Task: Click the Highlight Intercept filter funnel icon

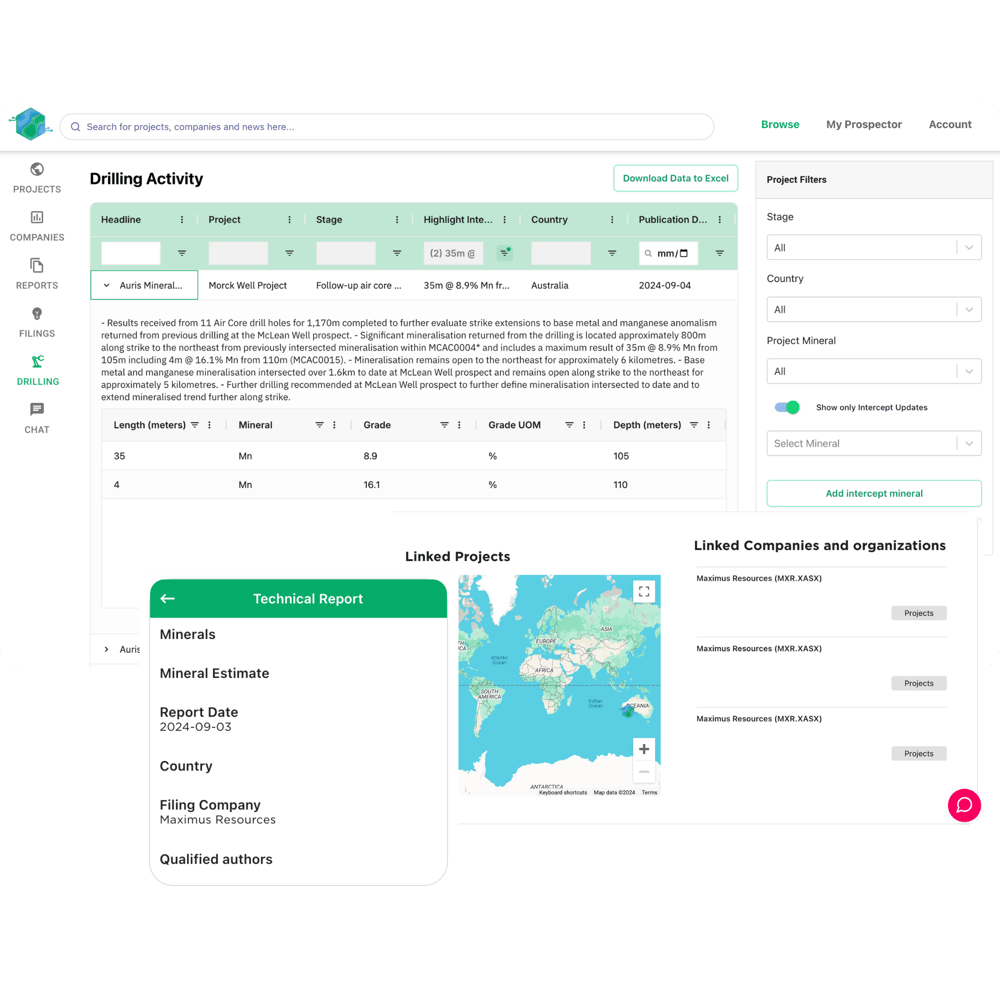Action: coord(504,253)
